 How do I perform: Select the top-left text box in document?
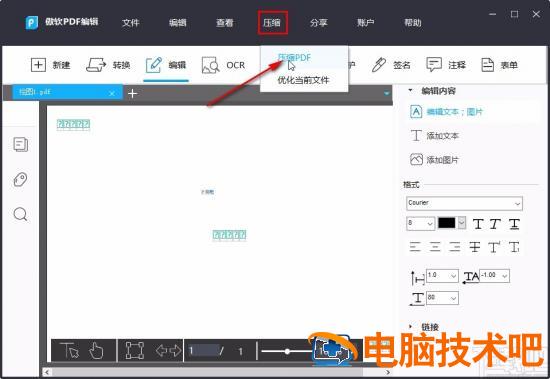click(73, 124)
